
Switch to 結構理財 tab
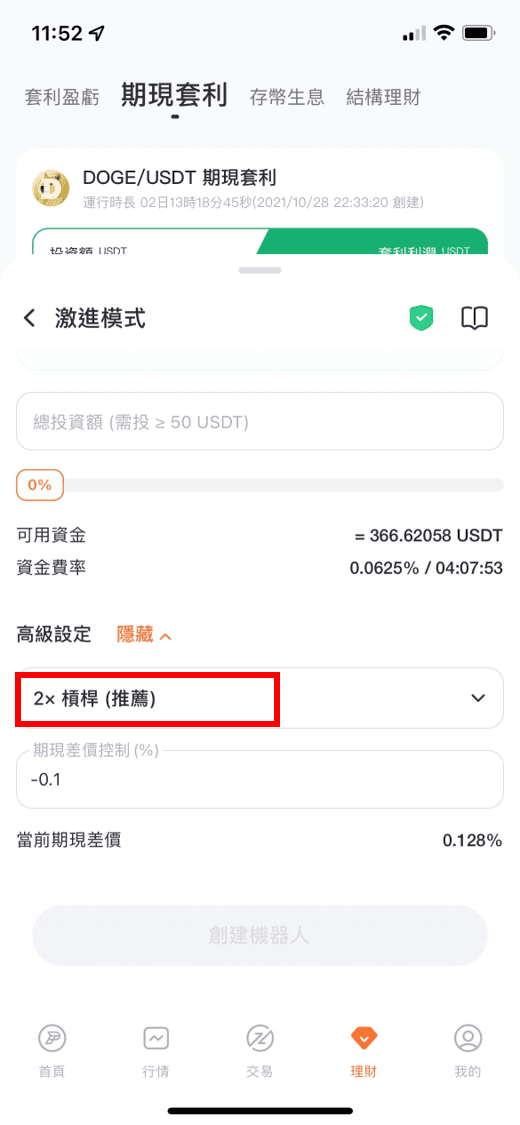click(383, 97)
